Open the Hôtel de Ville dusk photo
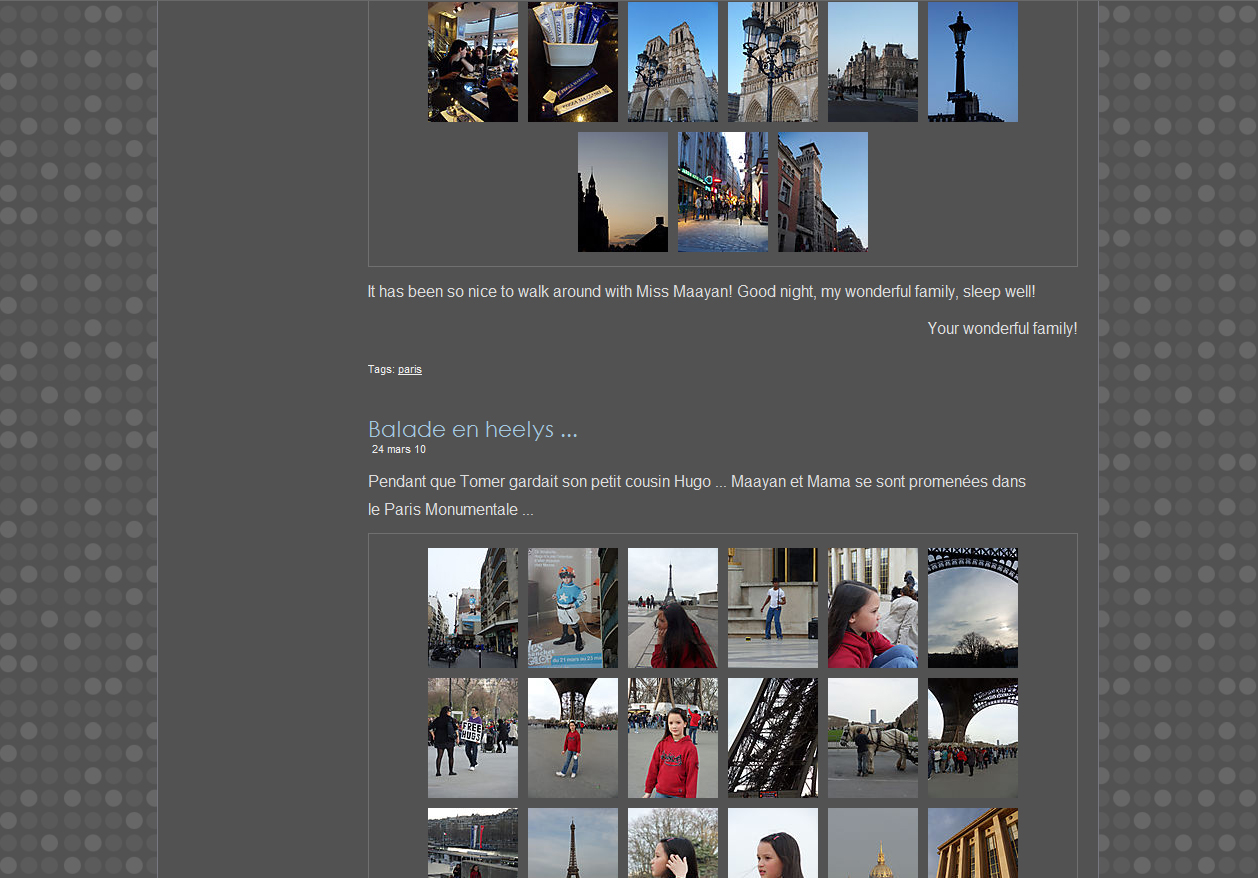 [x=872, y=62]
